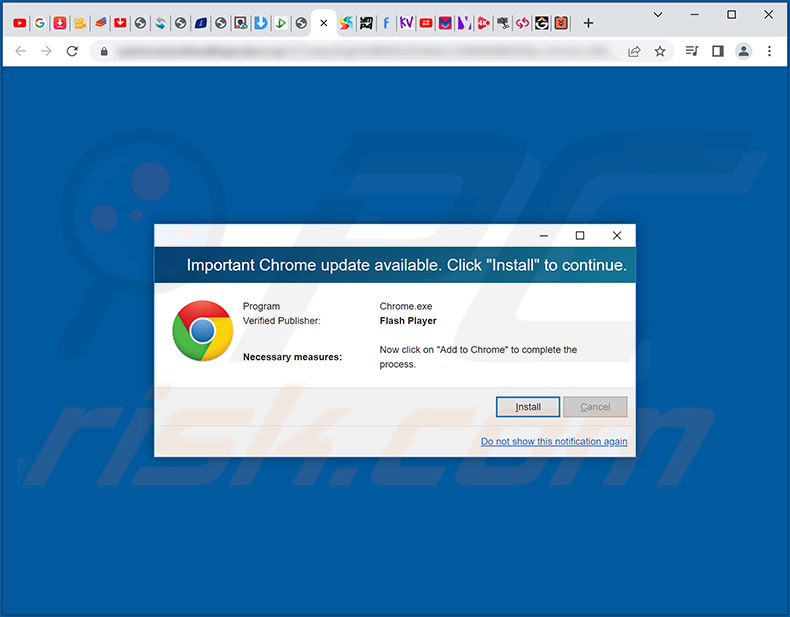Toggle the browser side panel
The height and width of the screenshot is (617, 790).
(718, 51)
